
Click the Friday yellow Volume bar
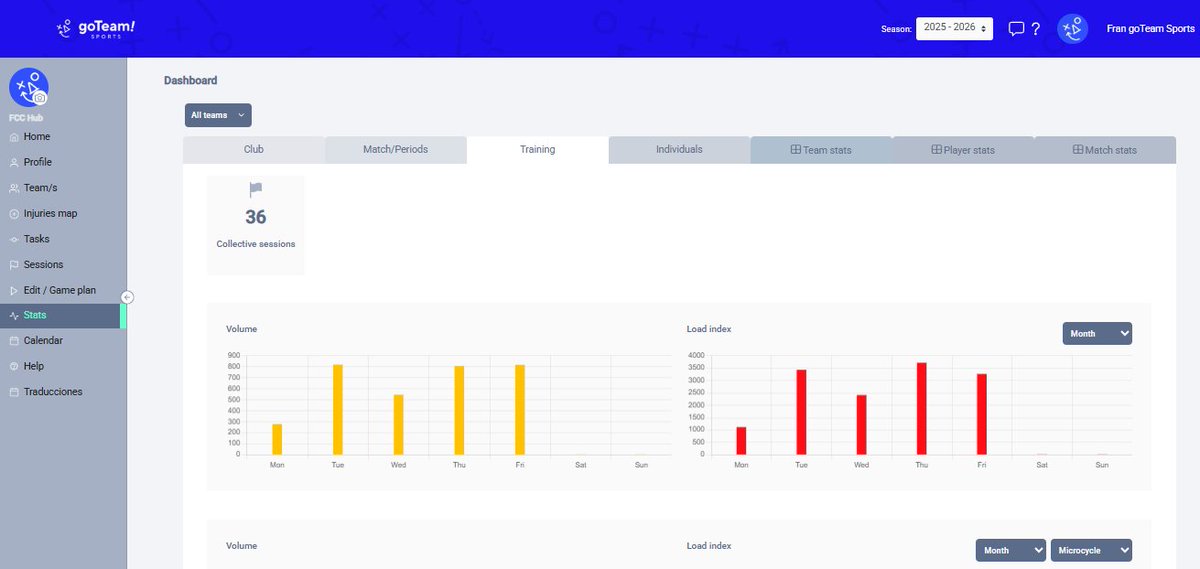pyautogui.click(x=520, y=410)
